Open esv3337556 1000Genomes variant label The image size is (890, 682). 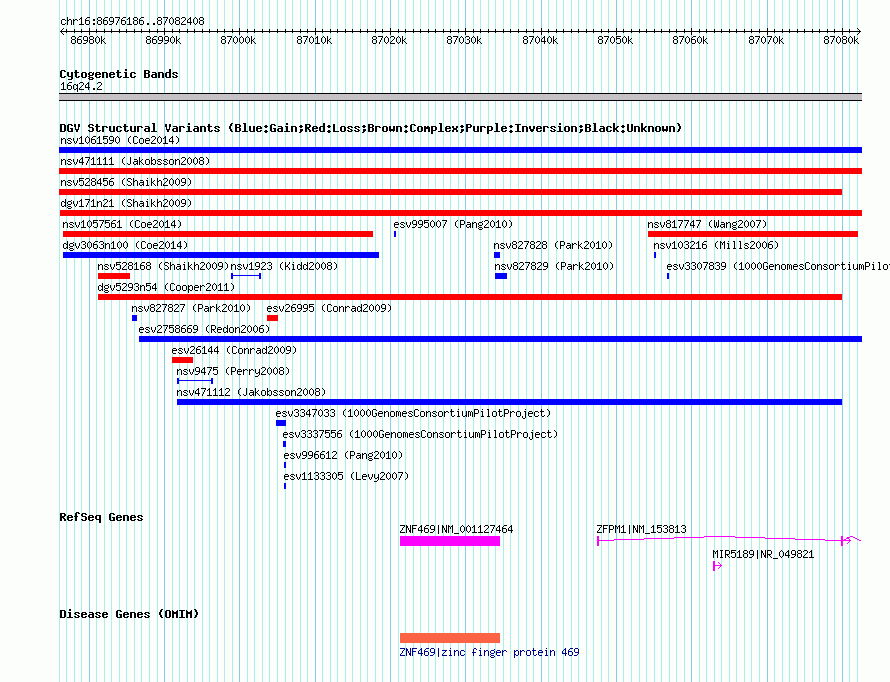pyautogui.click(x=420, y=434)
